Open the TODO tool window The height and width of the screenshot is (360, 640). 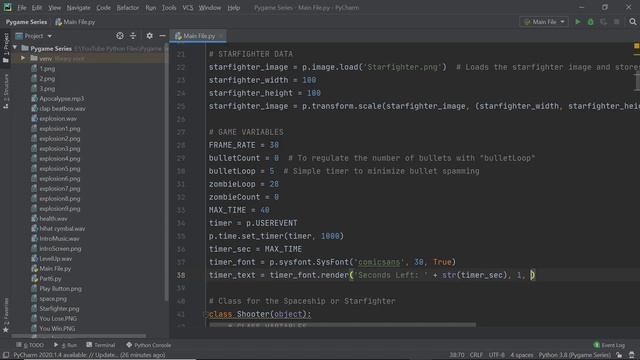click(30, 345)
